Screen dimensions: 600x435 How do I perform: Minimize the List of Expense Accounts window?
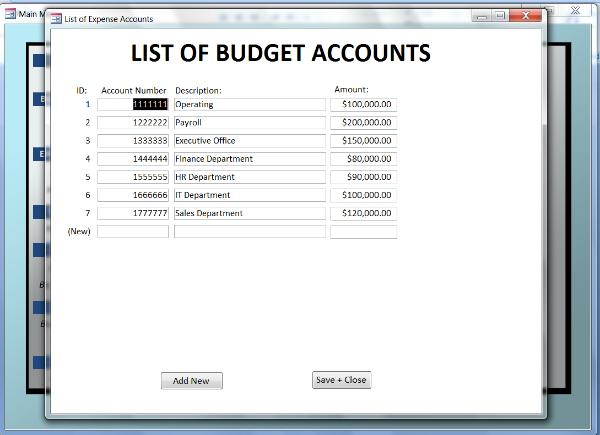[483, 16]
